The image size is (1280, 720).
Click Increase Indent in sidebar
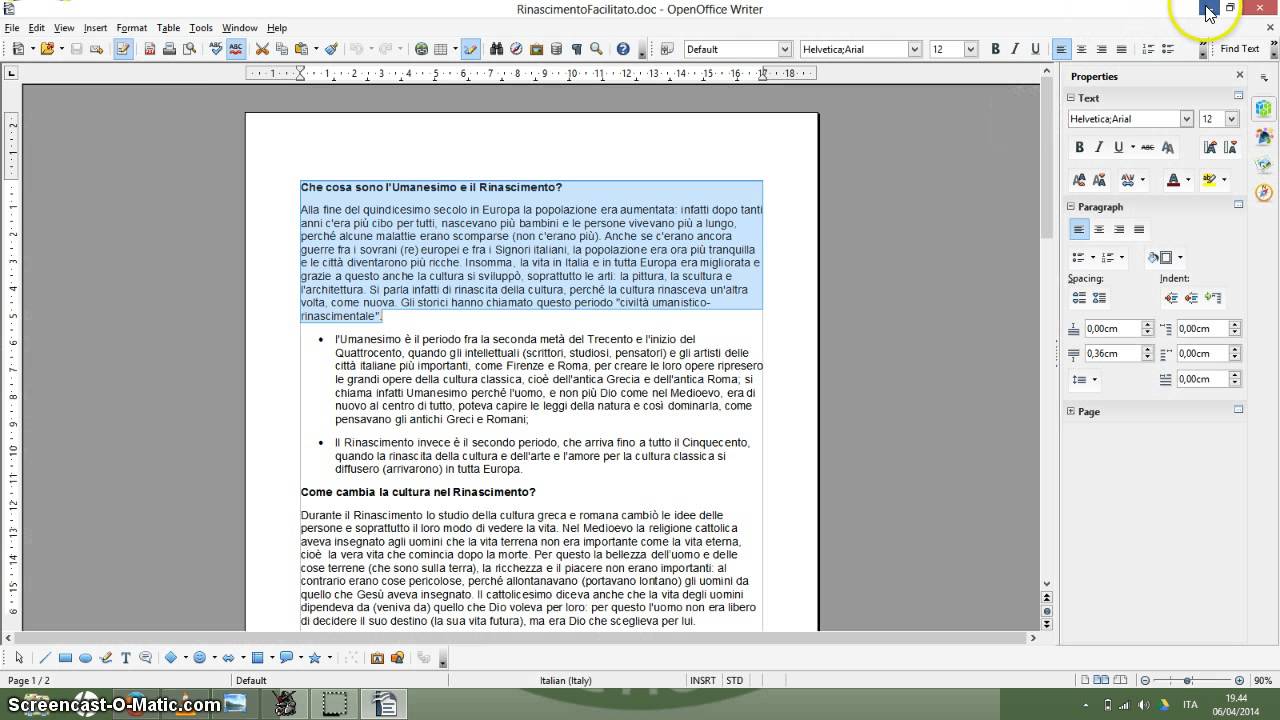pyautogui.click(x=1170, y=298)
